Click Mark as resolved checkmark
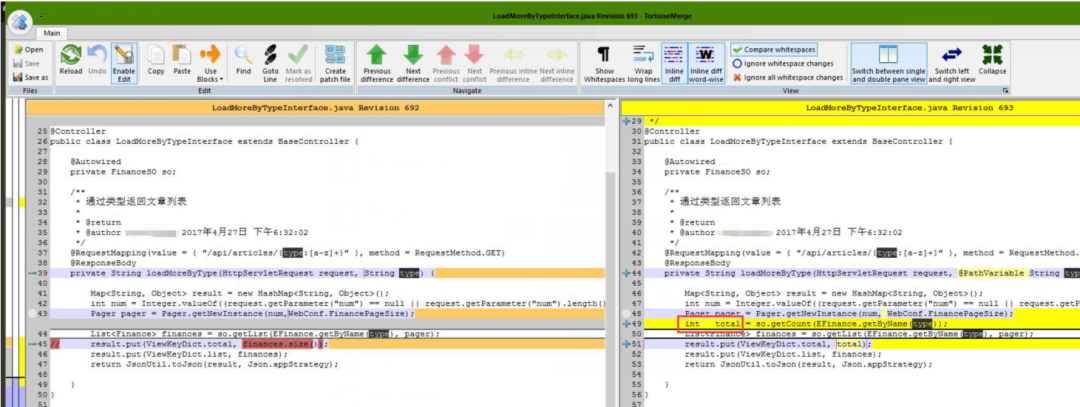Viewport: 1080px width, 407px height. (x=298, y=63)
